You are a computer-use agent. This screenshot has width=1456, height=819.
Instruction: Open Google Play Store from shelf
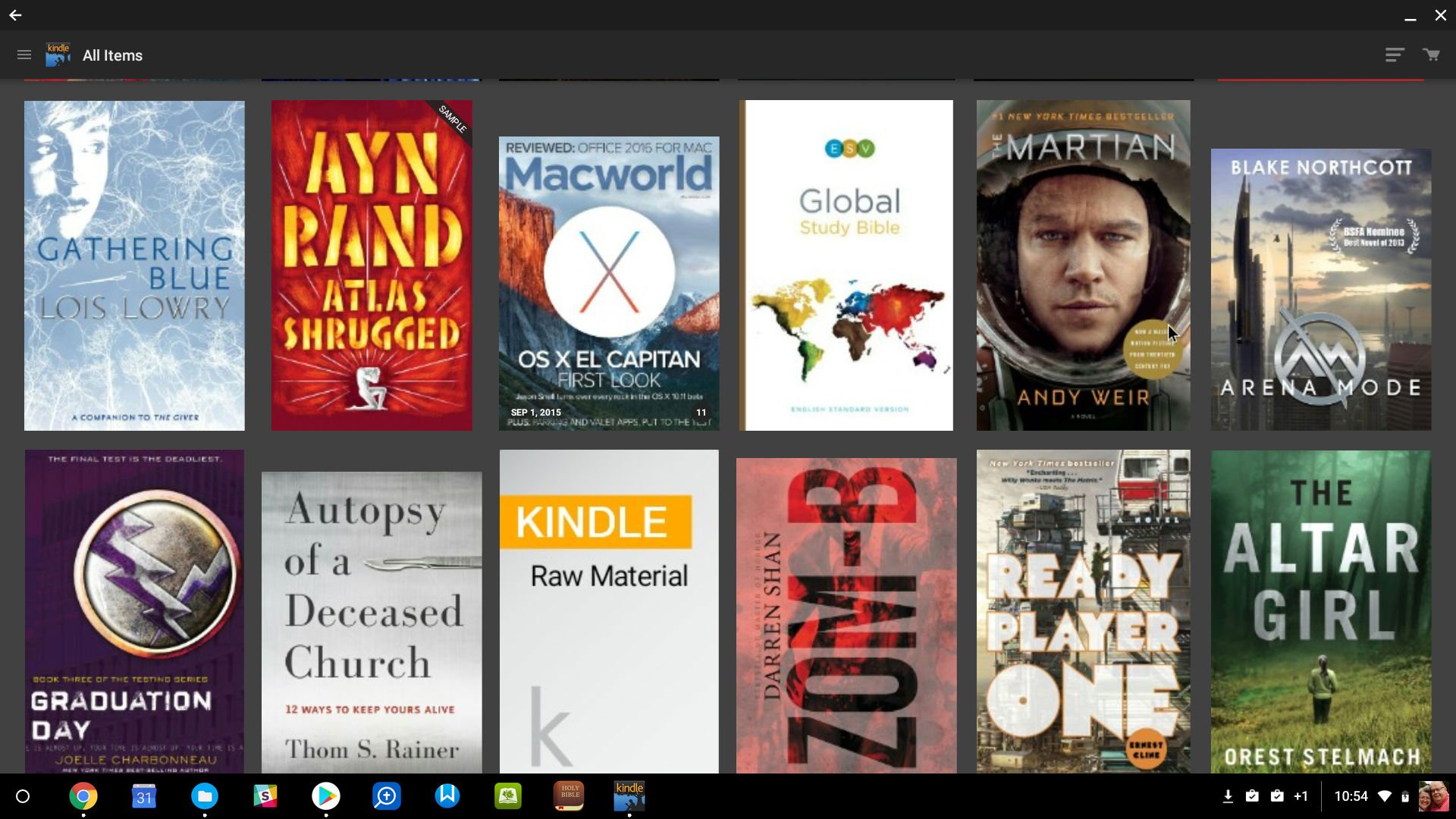(x=326, y=796)
